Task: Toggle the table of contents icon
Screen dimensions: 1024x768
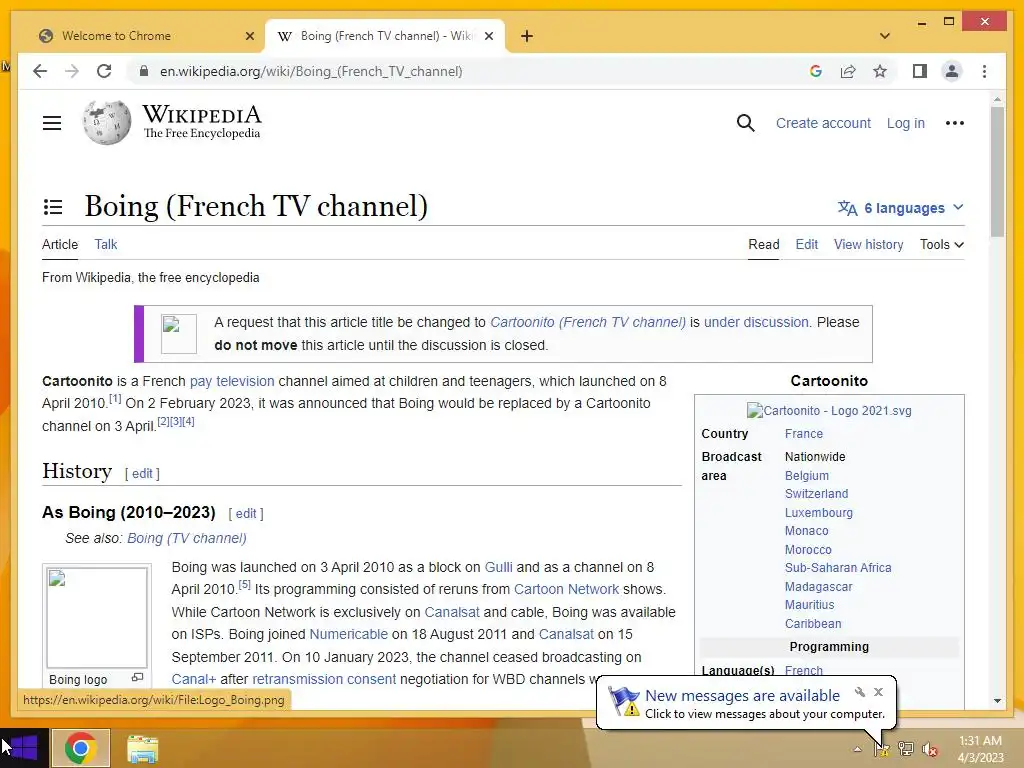Action: (53, 207)
